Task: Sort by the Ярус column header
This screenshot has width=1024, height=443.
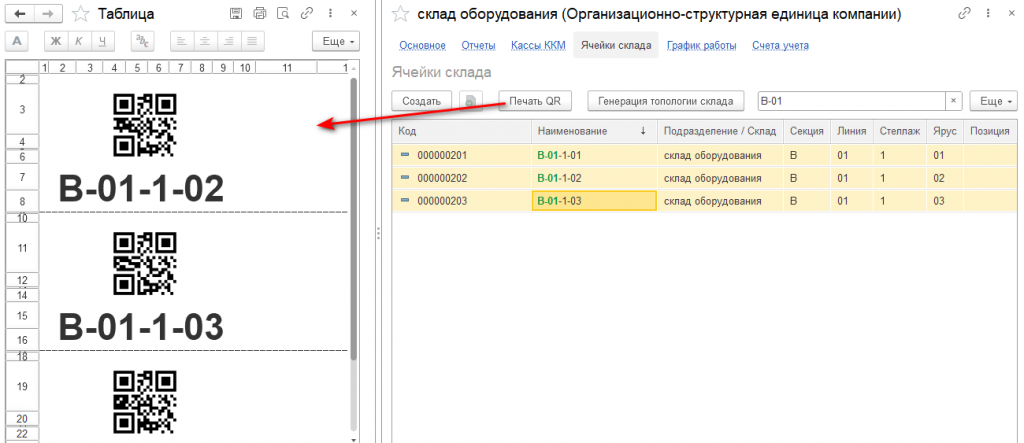Action: (945, 131)
